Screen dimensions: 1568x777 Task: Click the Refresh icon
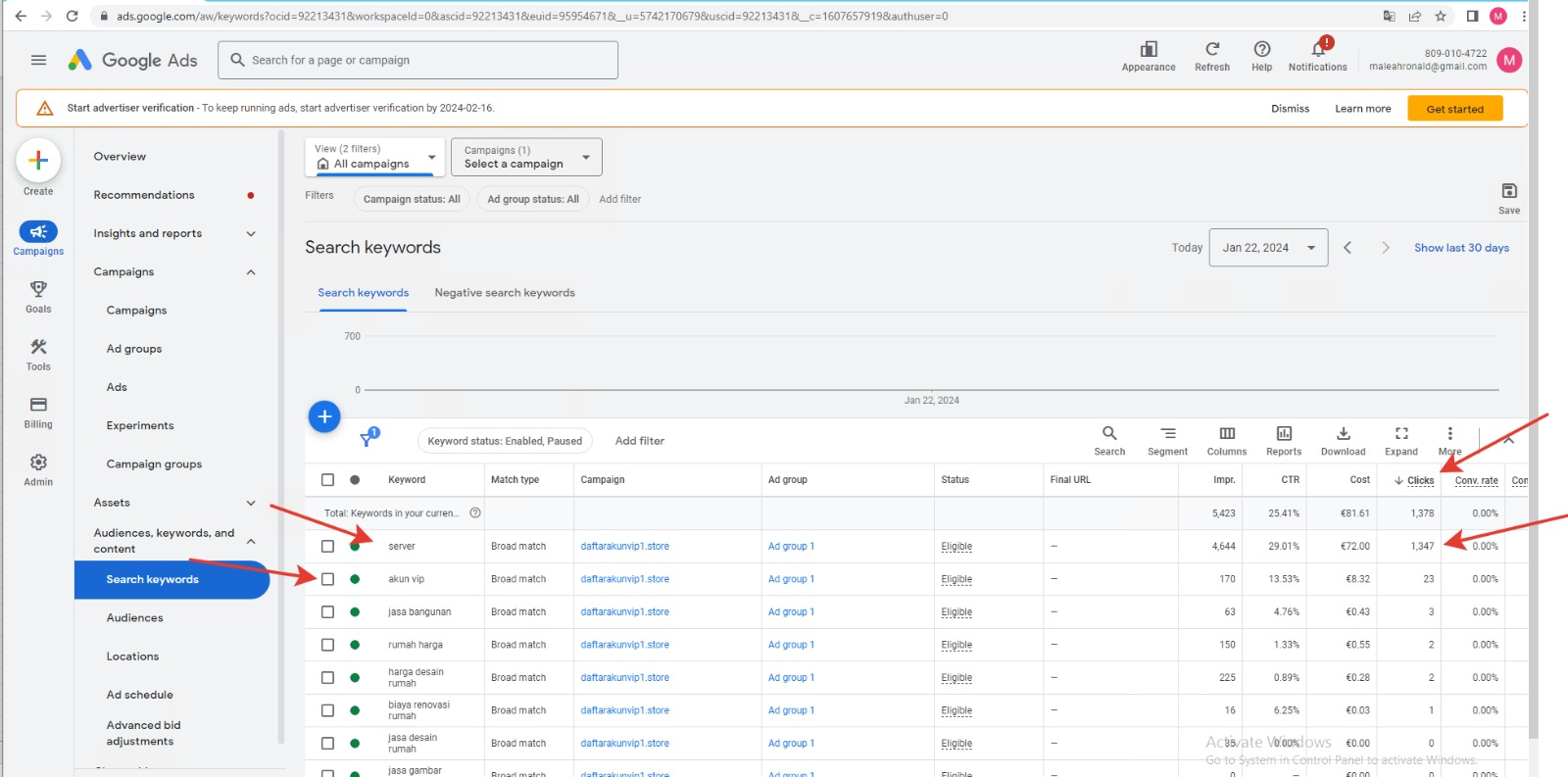pos(1212,49)
